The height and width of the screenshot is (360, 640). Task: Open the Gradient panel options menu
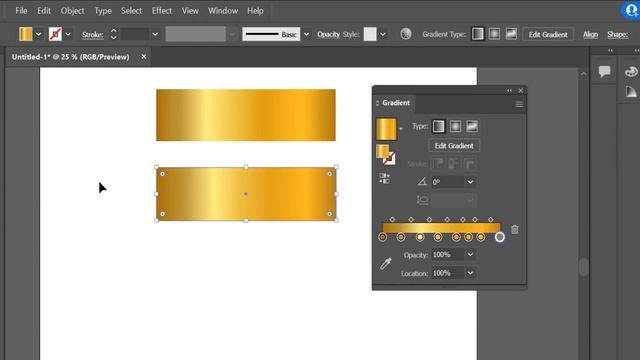coord(519,104)
